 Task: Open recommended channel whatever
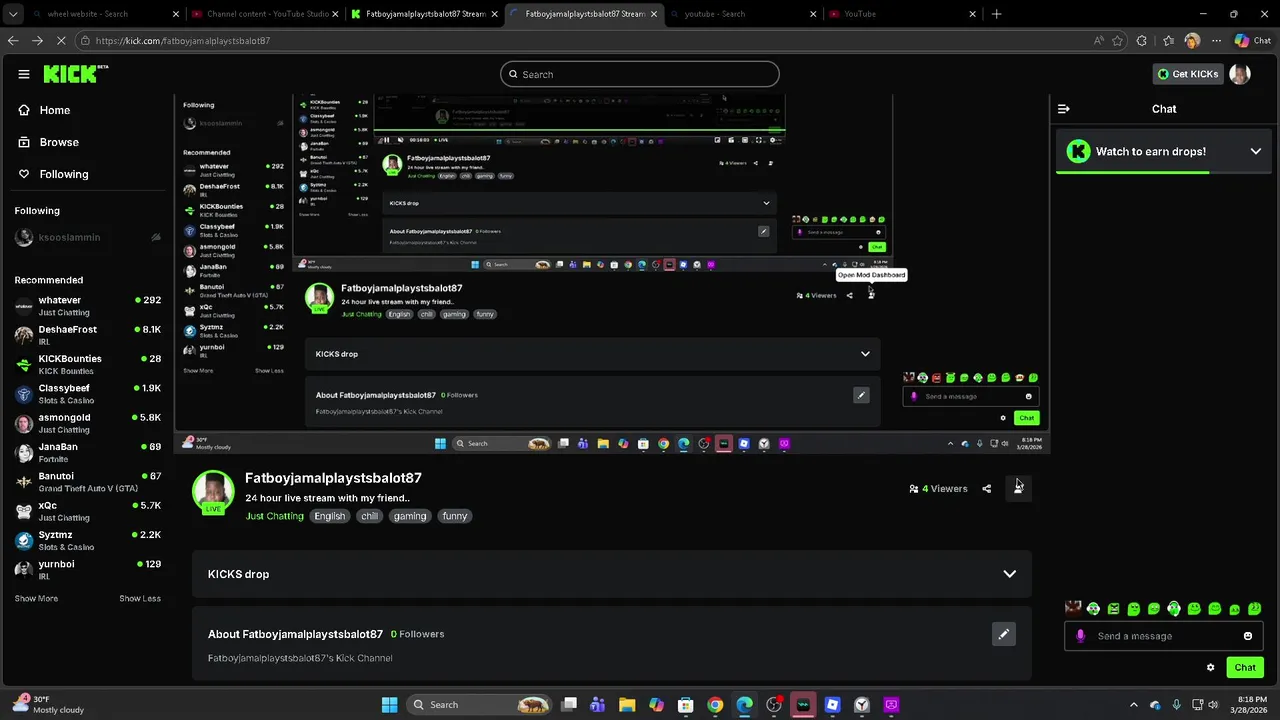pos(88,306)
